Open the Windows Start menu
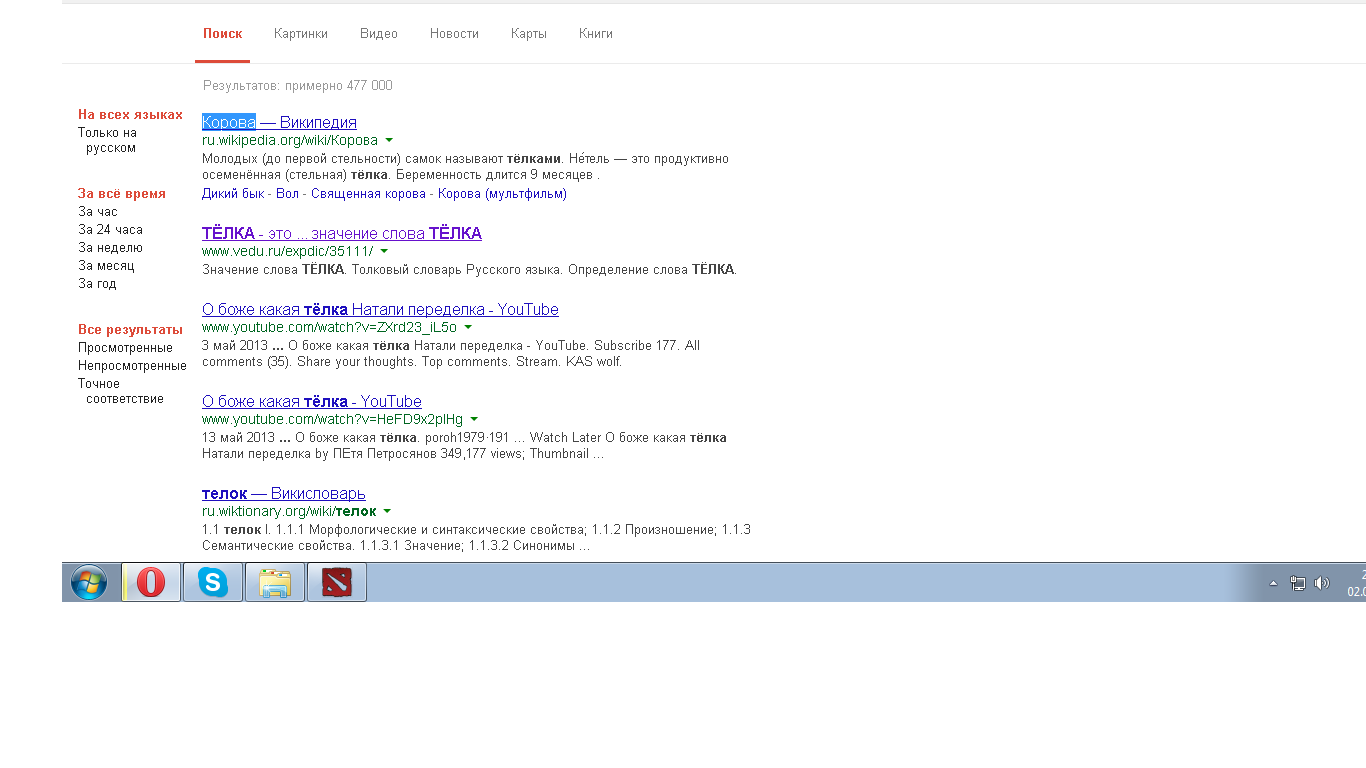Screen dimensions: 1366x768 pyautogui.click(x=89, y=582)
